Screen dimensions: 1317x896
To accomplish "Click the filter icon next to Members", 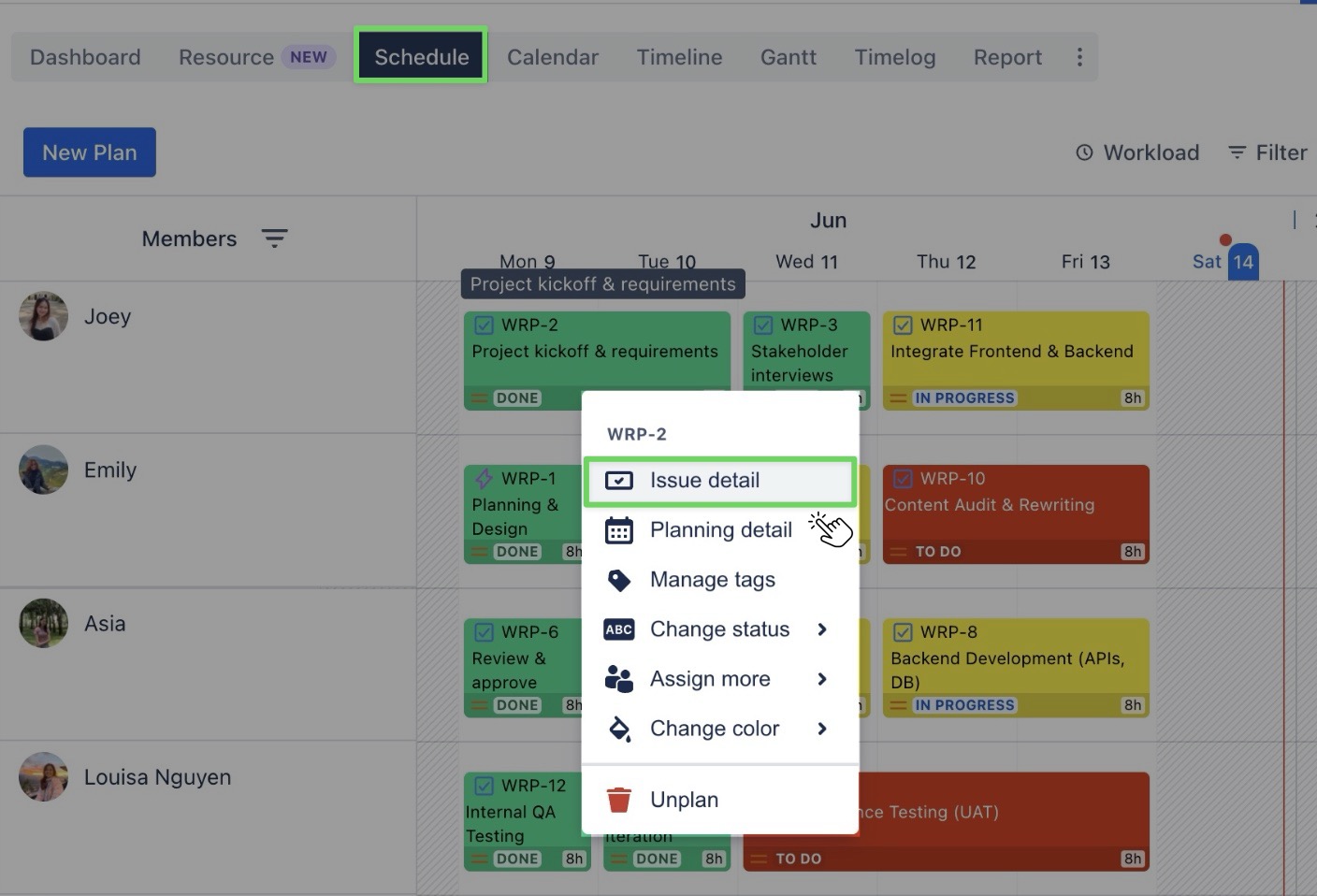I will [x=274, y=238].
